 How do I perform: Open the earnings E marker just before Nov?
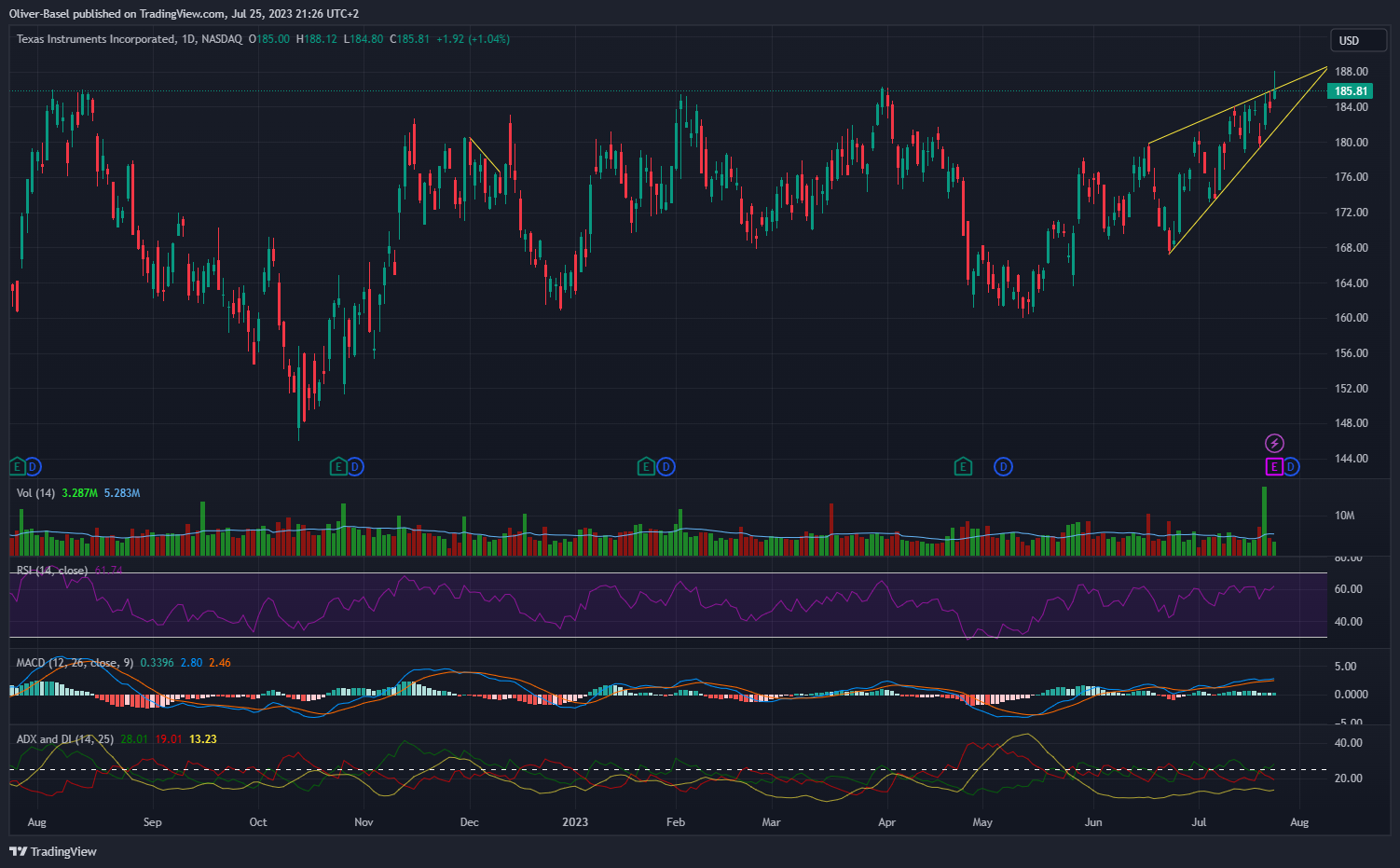(x=339, y=466)
